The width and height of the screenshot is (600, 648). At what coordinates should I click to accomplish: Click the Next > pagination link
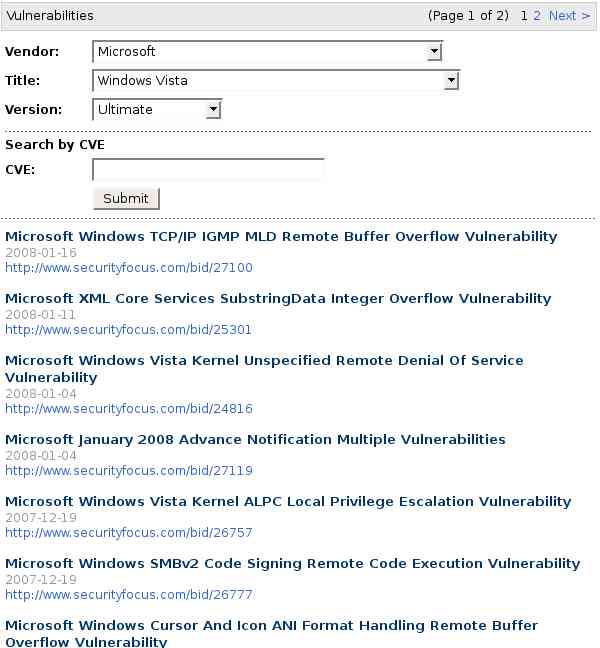pos(569,16)
